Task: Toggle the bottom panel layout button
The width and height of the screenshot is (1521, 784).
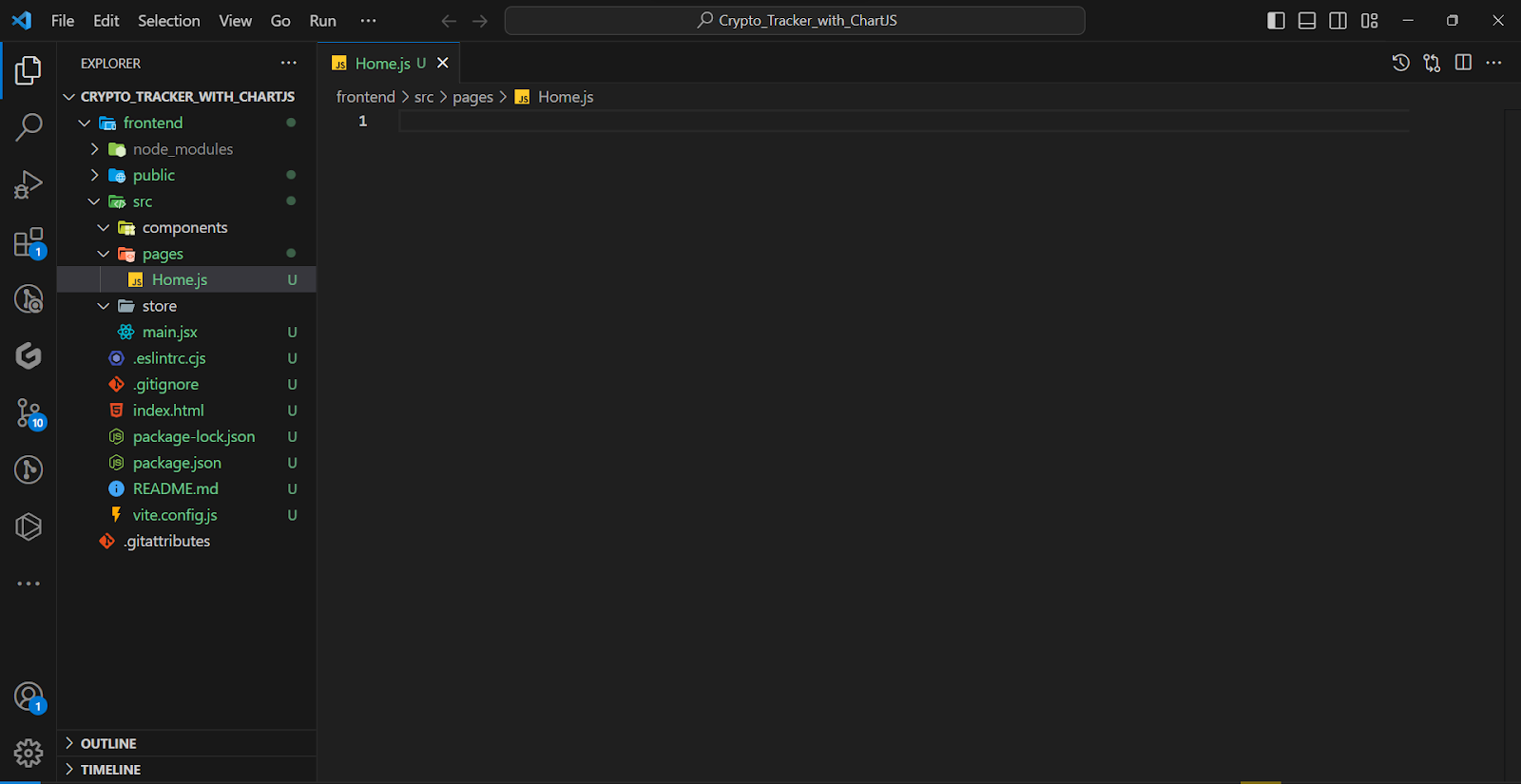Action: (x=1307, y=21)
